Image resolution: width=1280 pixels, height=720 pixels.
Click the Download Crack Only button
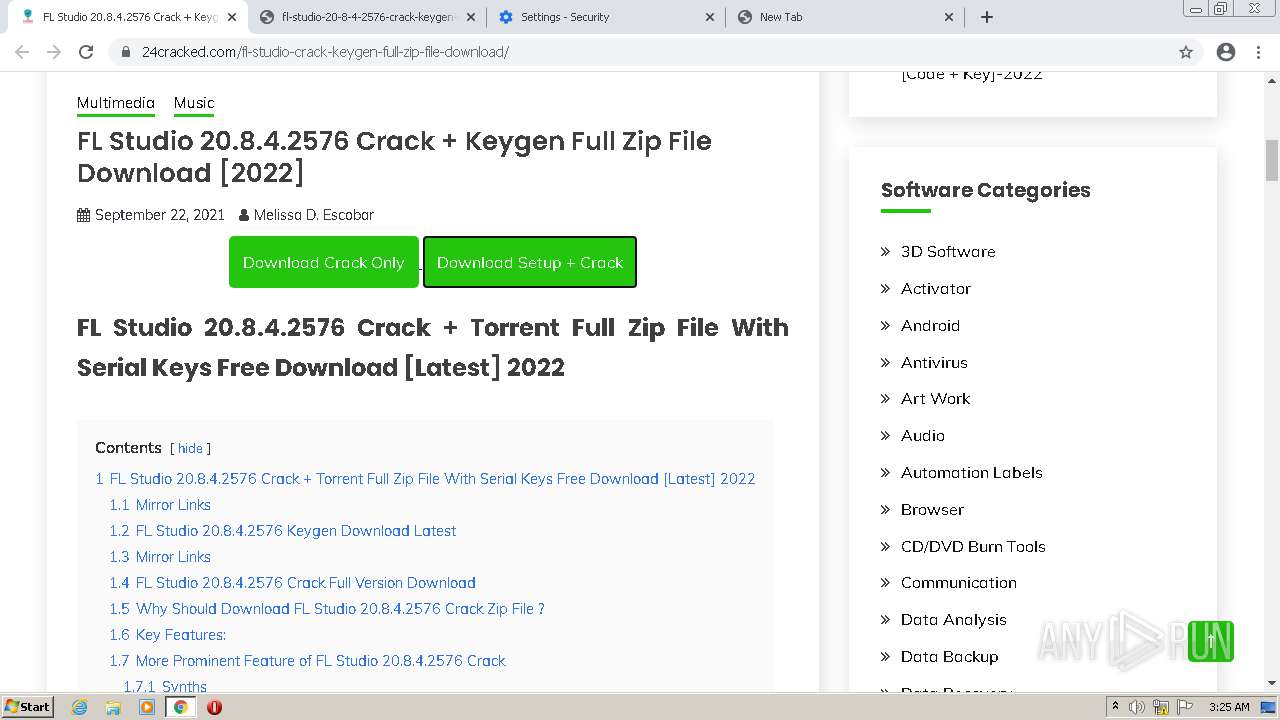tap(324, 262)
